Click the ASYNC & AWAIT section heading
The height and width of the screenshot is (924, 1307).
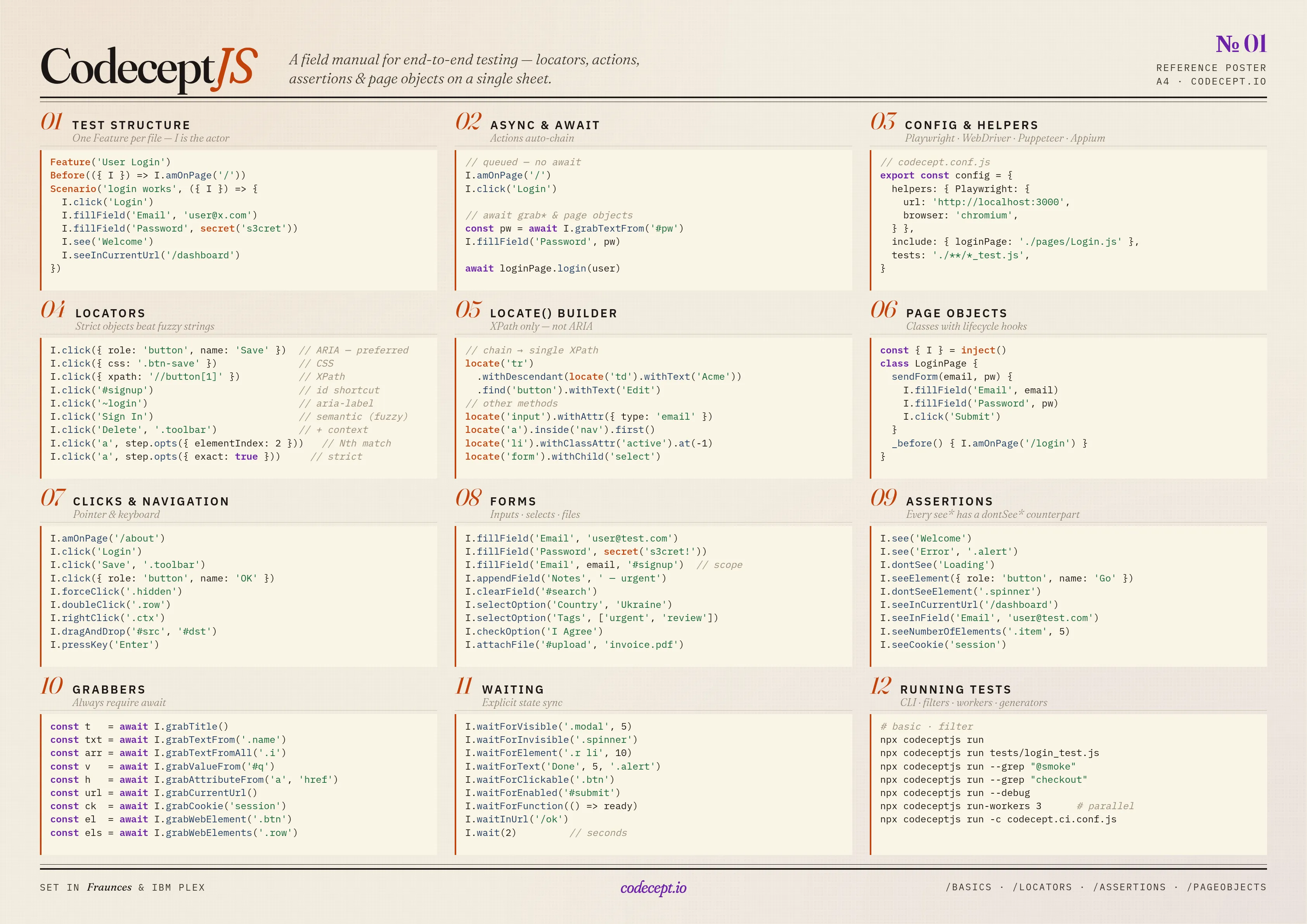click(x=545, y=125)
